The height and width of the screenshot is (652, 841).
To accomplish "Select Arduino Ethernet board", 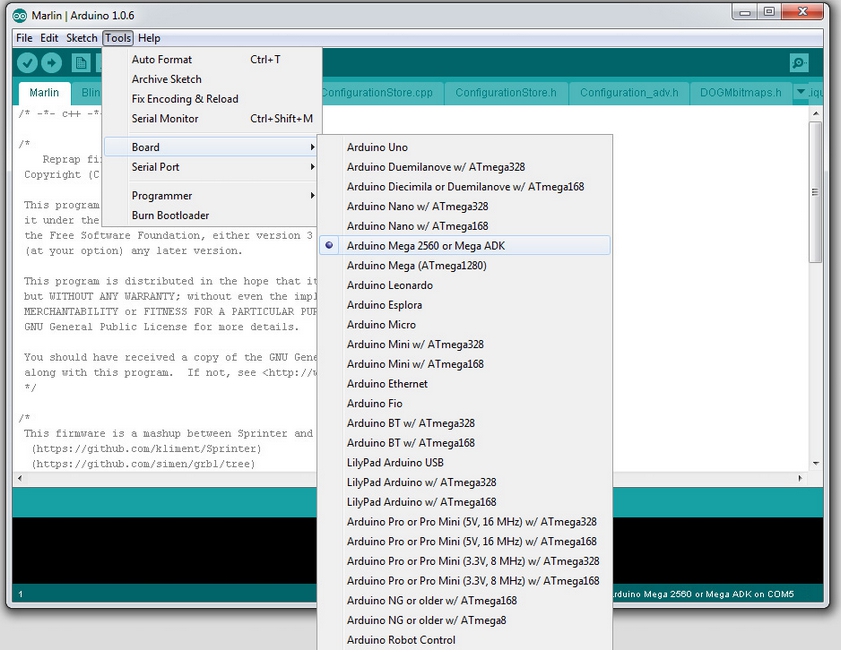I will point(464,384).
